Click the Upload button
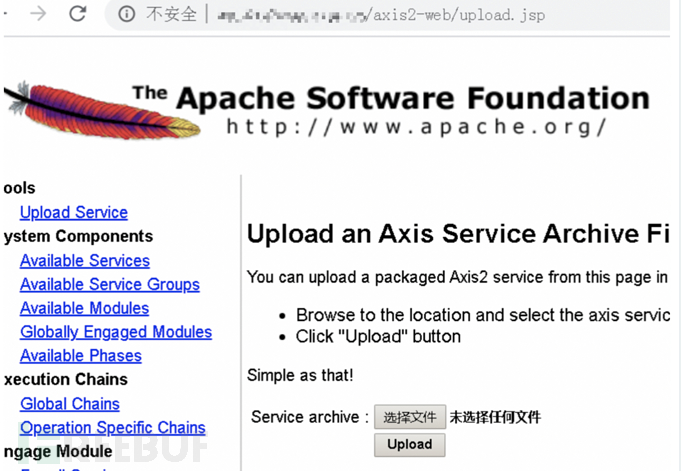The height and width of the screenshot is (471, 690). [410, 445]
